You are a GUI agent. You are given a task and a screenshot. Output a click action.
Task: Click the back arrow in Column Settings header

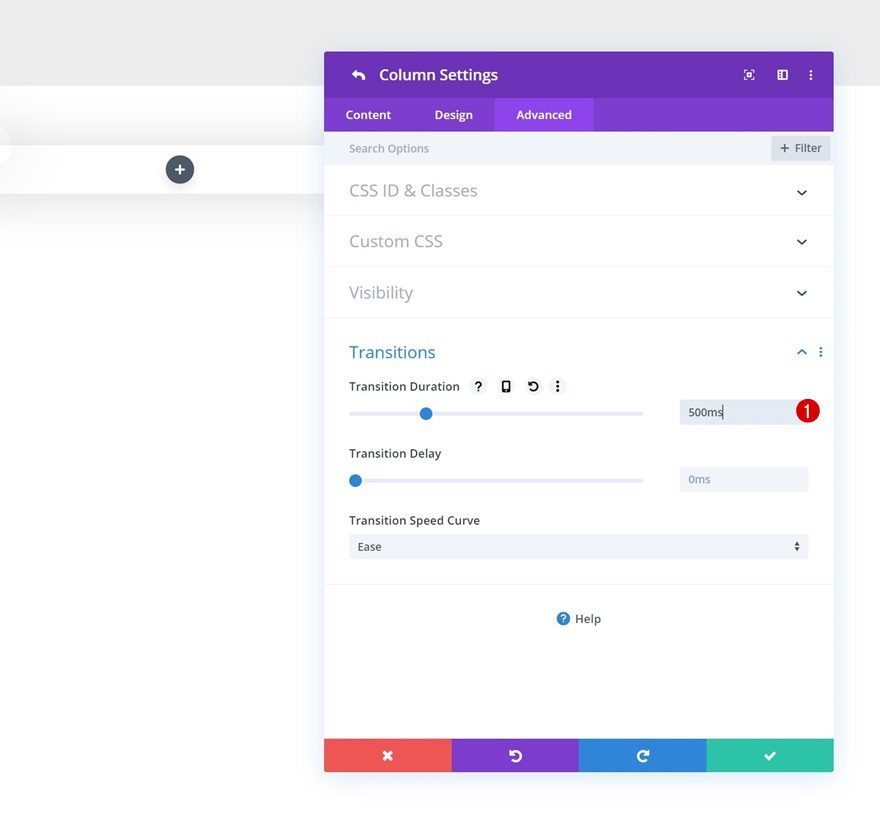pyautogui.click(x=359, y=74)
